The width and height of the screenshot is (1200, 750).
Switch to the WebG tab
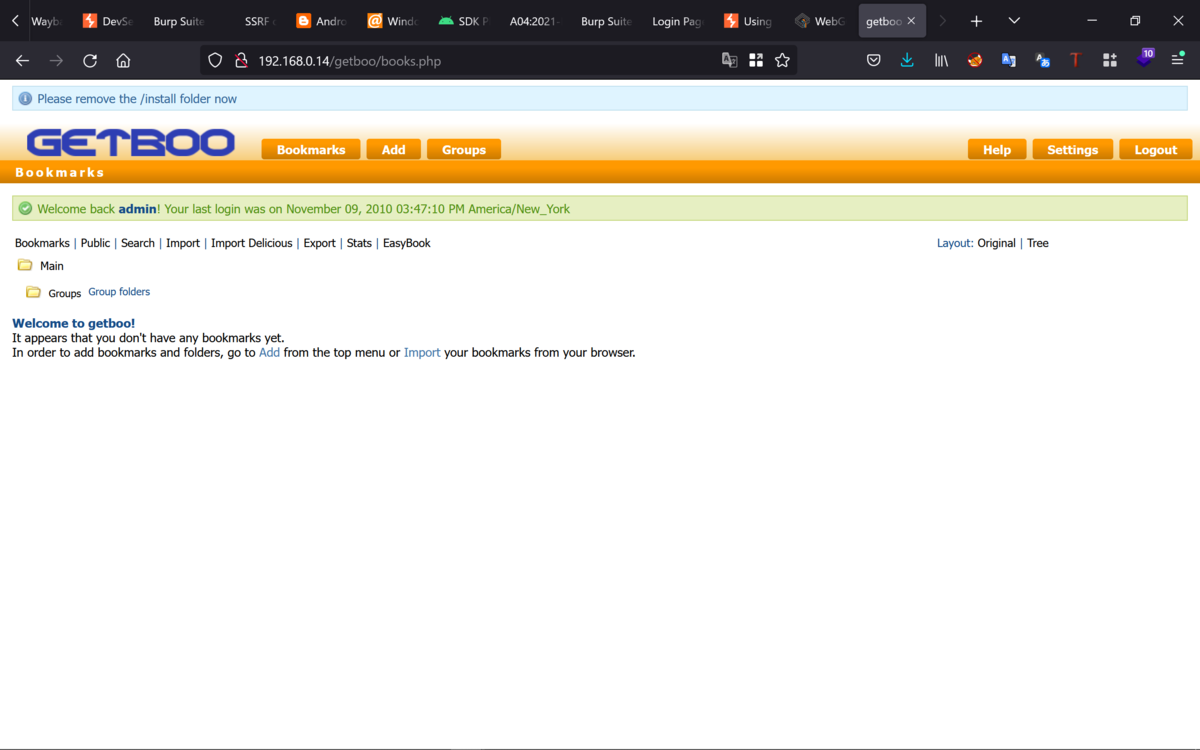coord(820,21)
